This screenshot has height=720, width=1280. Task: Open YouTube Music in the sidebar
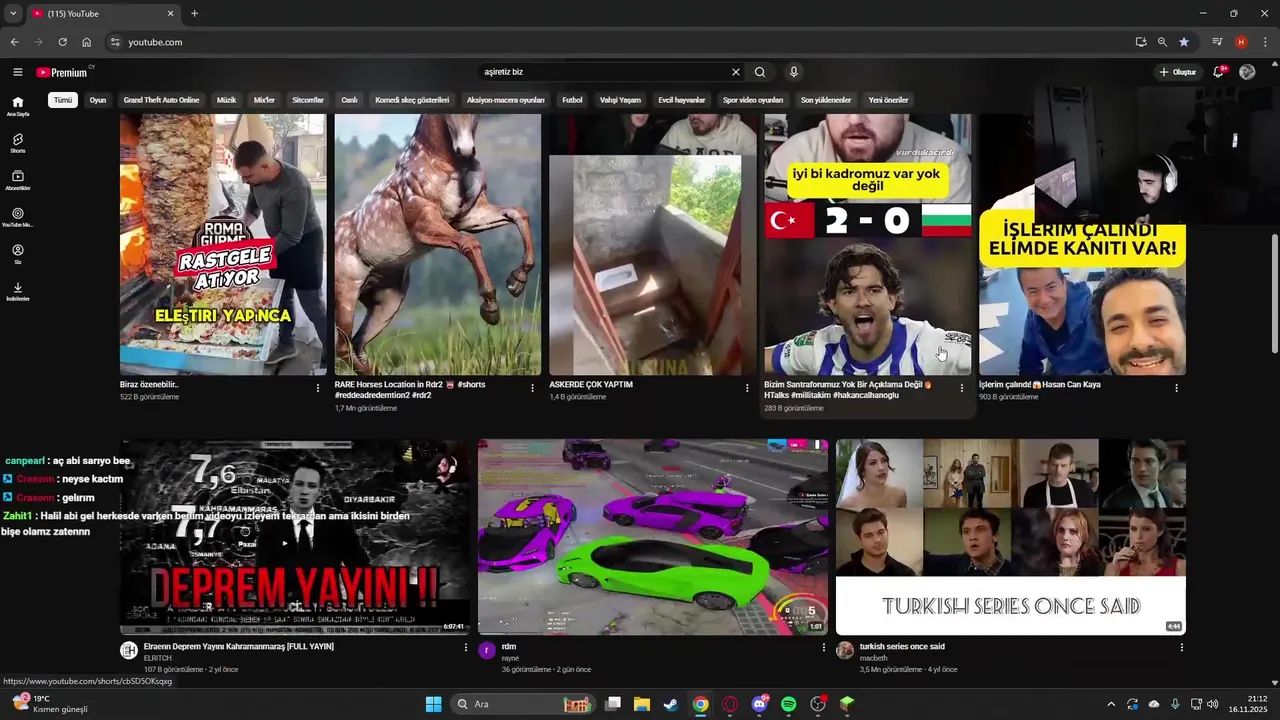tap(17, 217)
